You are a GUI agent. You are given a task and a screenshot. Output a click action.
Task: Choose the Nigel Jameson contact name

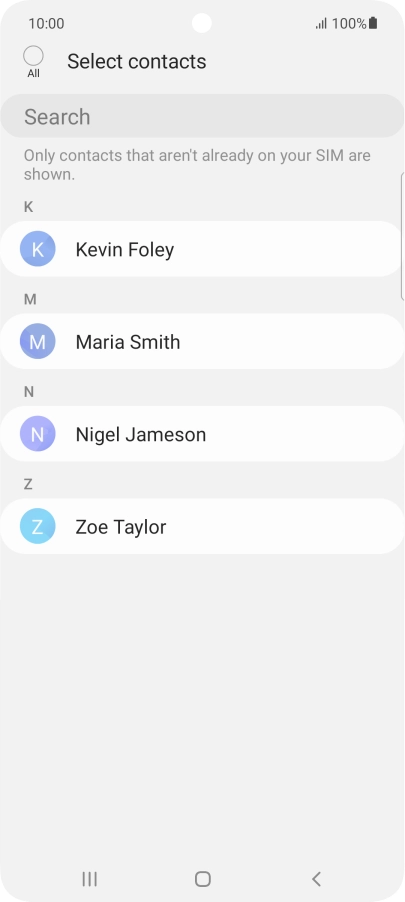click(x=140, y=434)
